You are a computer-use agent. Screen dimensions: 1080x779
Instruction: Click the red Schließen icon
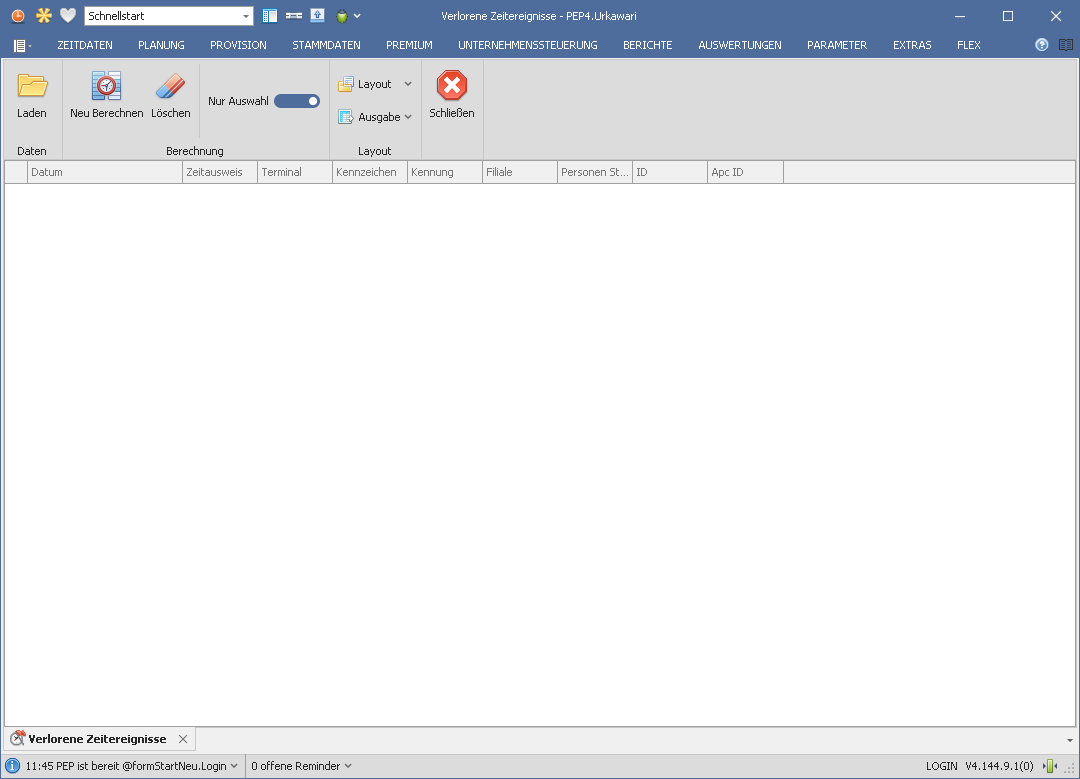[452, 86]
